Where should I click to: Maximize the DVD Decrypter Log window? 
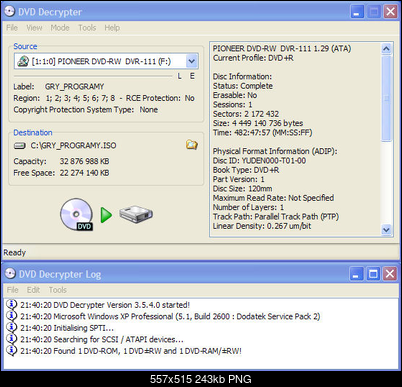pos(373,274)
